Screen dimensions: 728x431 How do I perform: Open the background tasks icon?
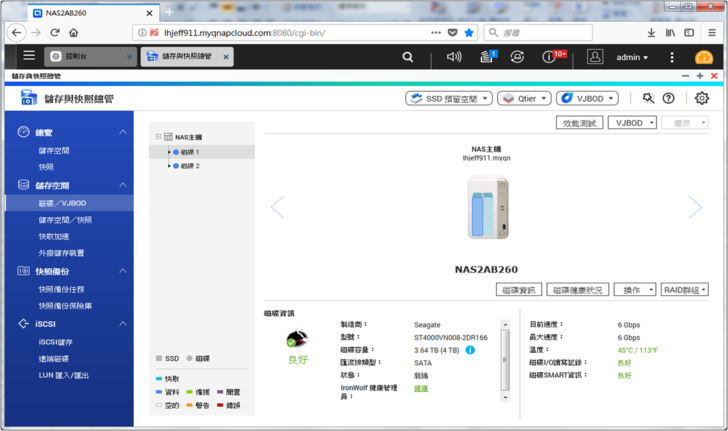click(487, 57)
